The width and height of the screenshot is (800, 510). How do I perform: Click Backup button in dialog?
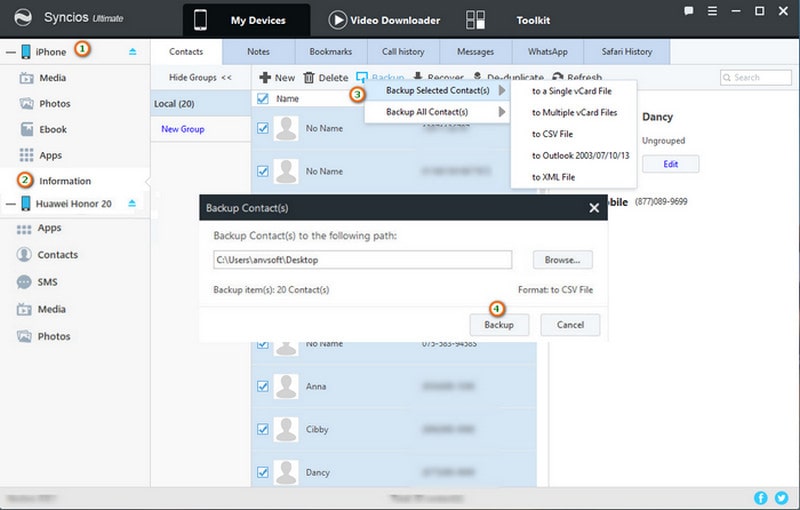pyautogui.click(x=499, y=325)
